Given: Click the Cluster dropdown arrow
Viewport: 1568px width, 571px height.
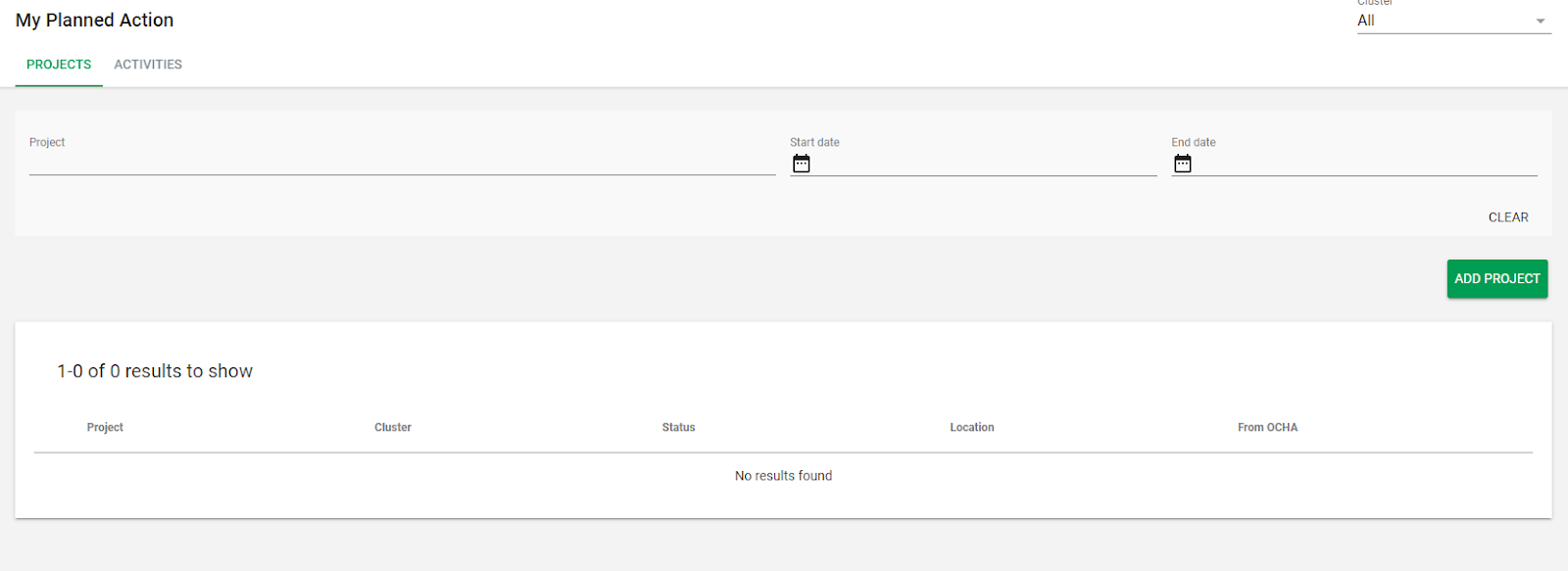Looking at the screenshot, I should pos(1540,20).
